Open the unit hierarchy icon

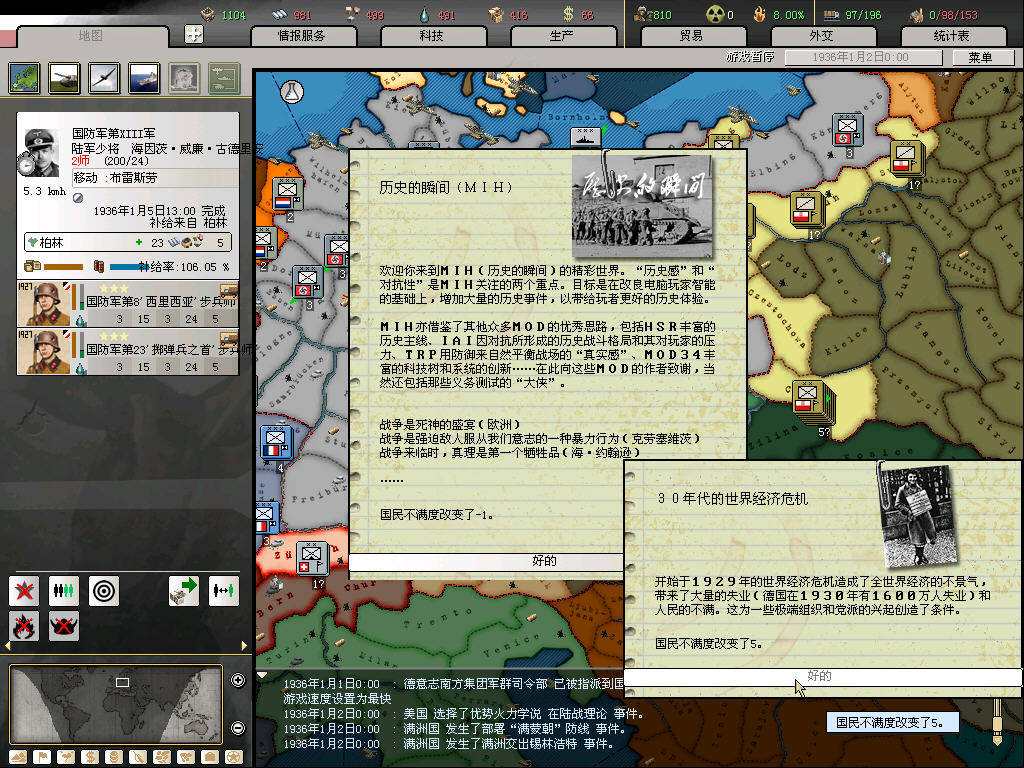(224, 78)
